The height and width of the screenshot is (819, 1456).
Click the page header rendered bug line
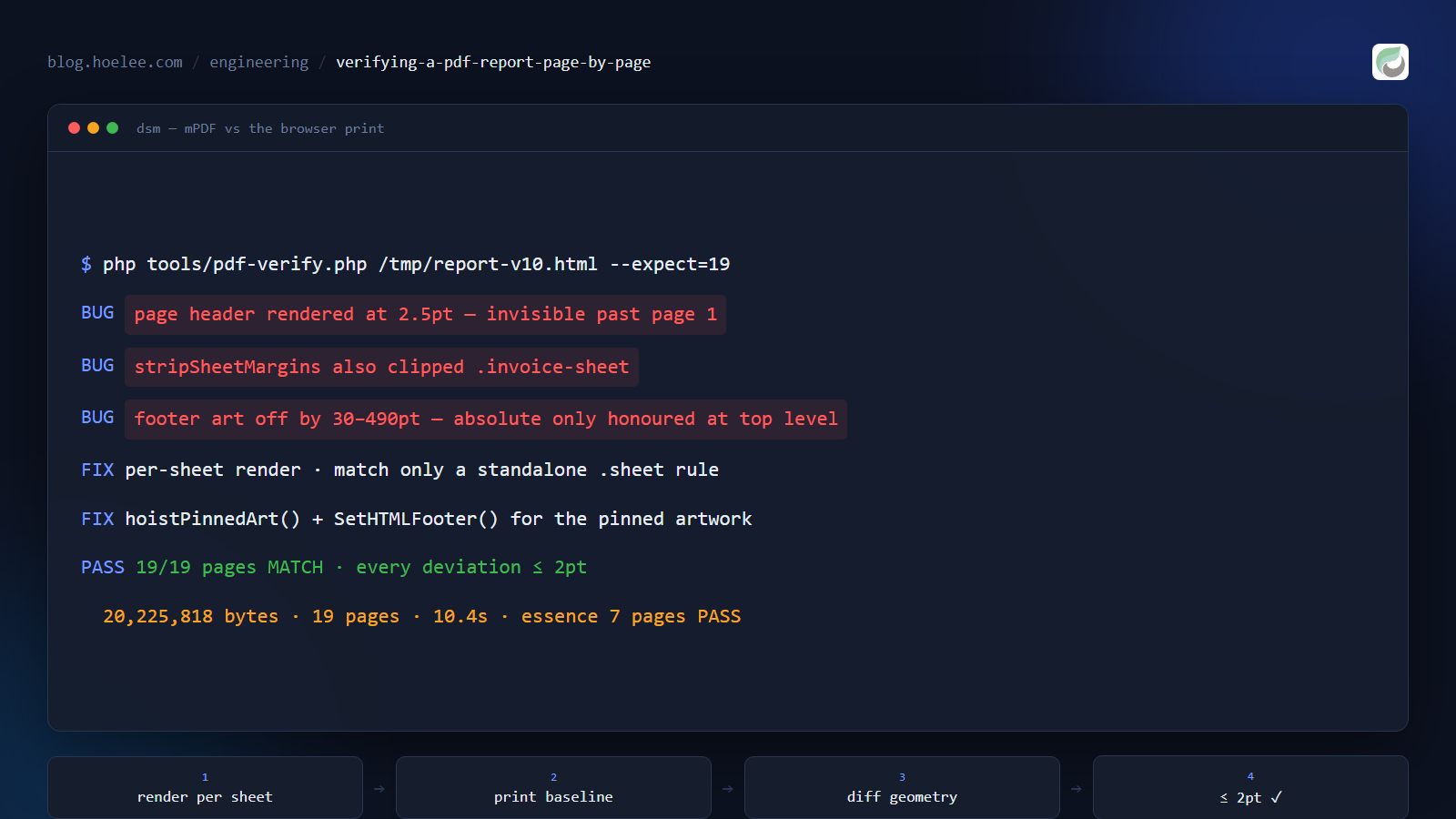425,315
